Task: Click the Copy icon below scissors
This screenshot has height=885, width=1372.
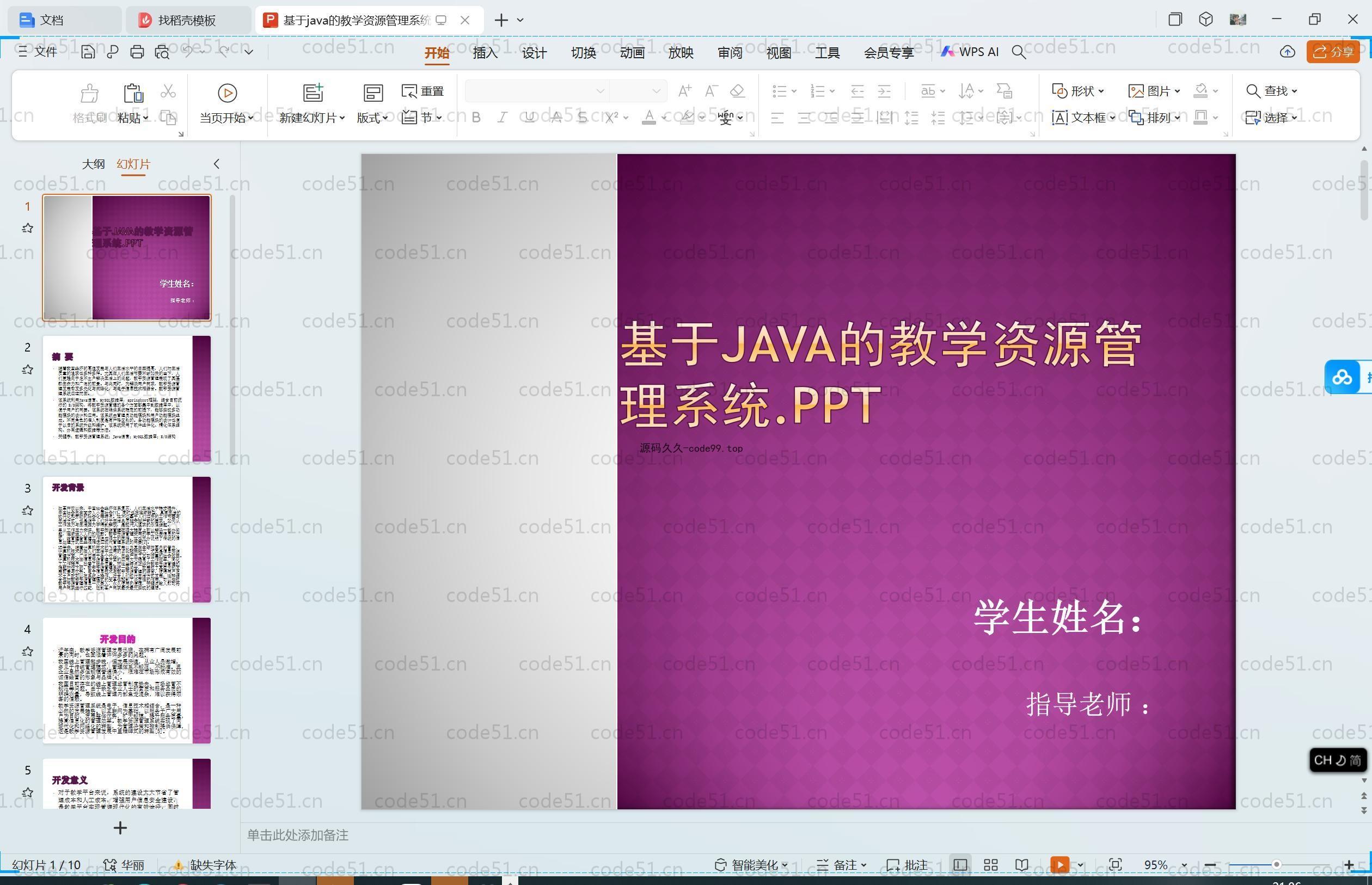Action: tap(168, 118)
